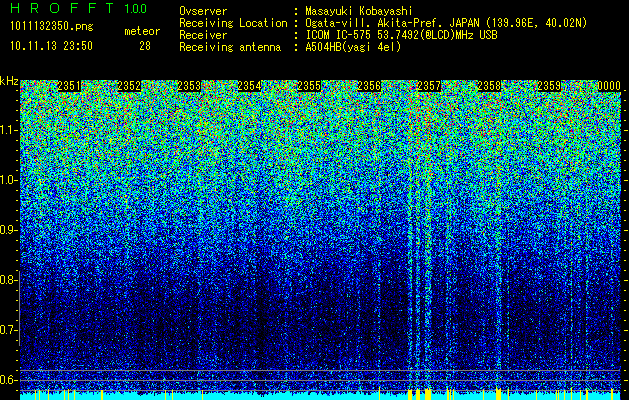Click the Receiving antenna field label
Viewport: 629px width, 400px height.
click(x=230, y=47)
